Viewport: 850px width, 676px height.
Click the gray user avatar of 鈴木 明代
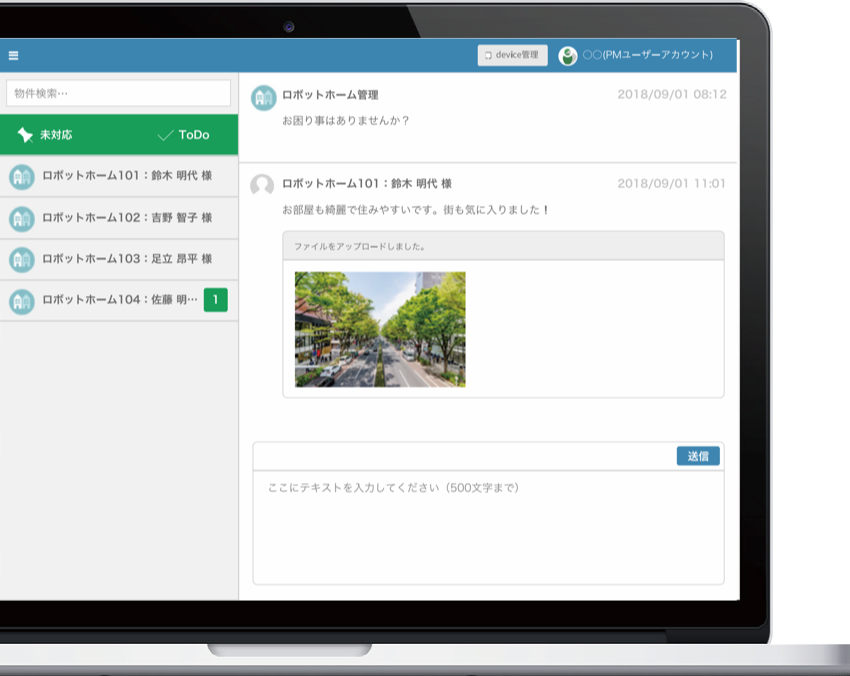coord(262,185)
